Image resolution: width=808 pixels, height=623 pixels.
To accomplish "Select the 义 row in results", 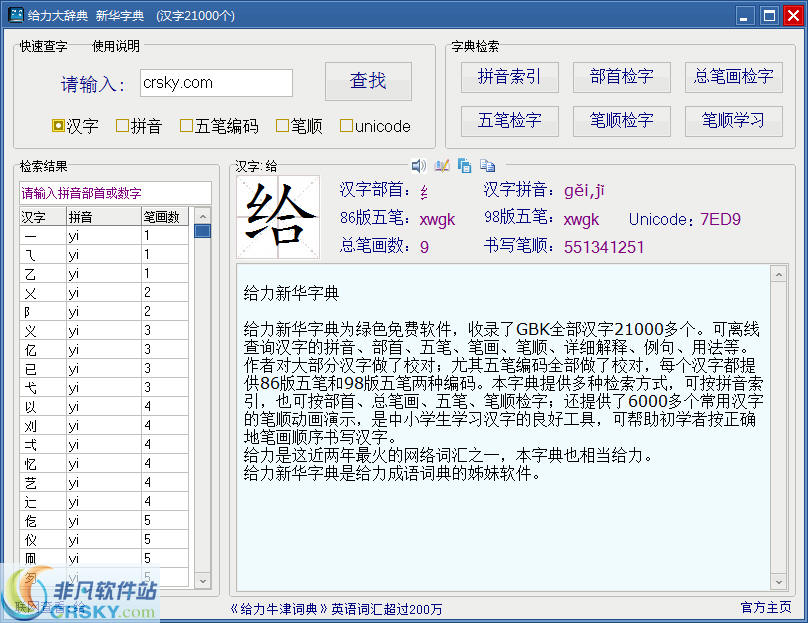I will [x=104, y=331].
